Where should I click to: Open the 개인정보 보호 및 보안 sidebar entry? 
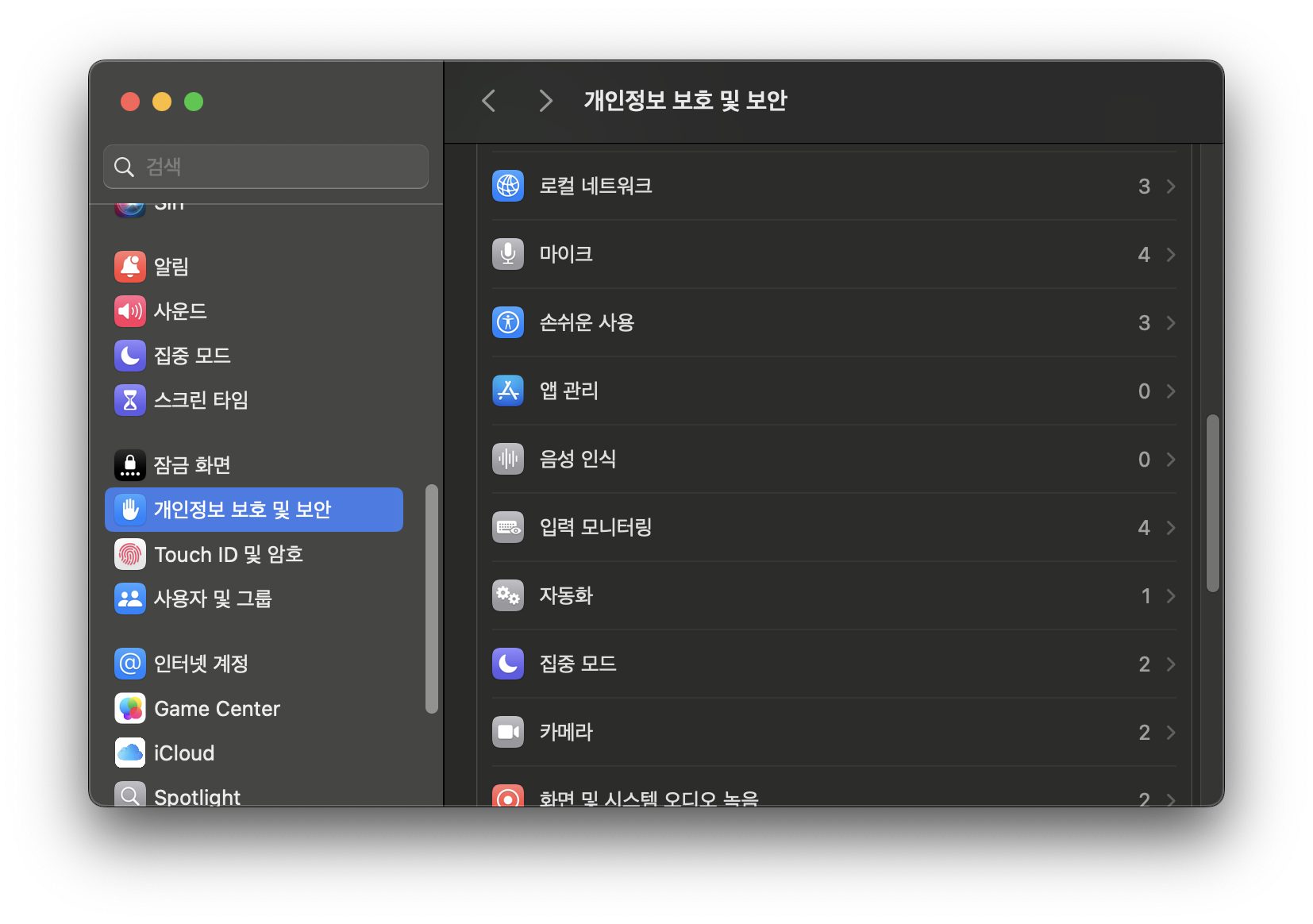pyautogui.click(x=254, y=510)
